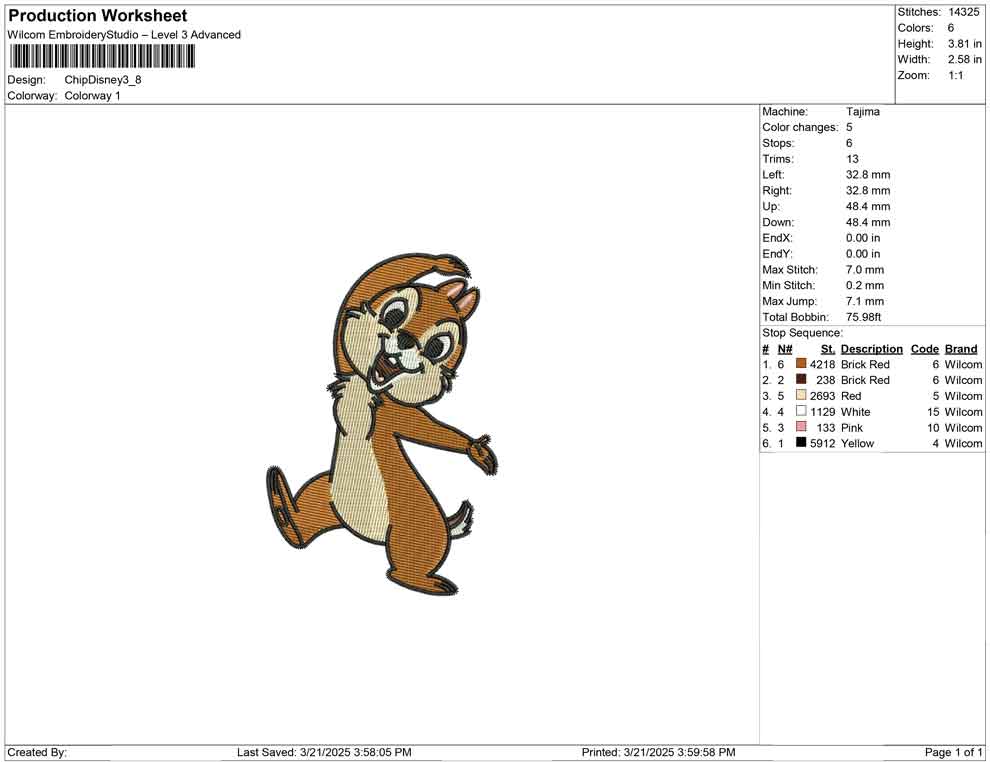Select design name ChipDisney3_8
The width and height of the screenshot is (990, 762).
coord(103,80)
